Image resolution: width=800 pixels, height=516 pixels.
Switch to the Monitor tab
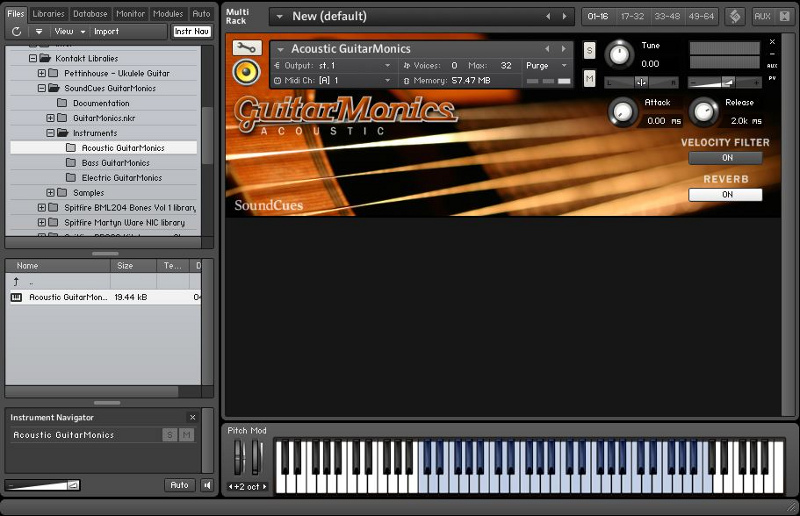130,14
